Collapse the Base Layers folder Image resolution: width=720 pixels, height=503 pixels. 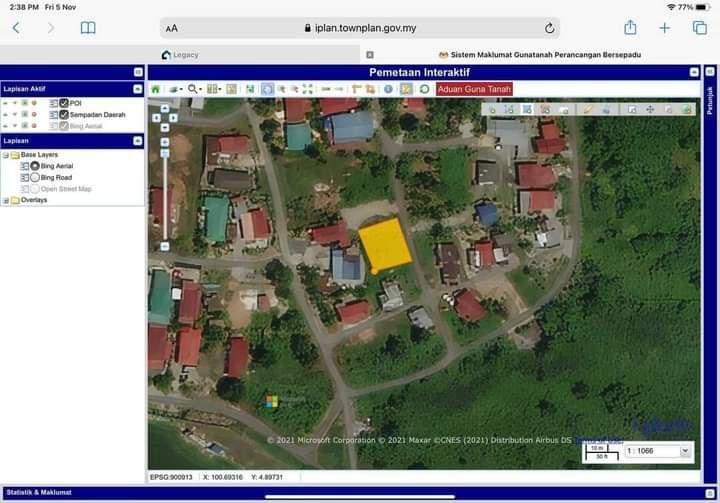point(5,155)
